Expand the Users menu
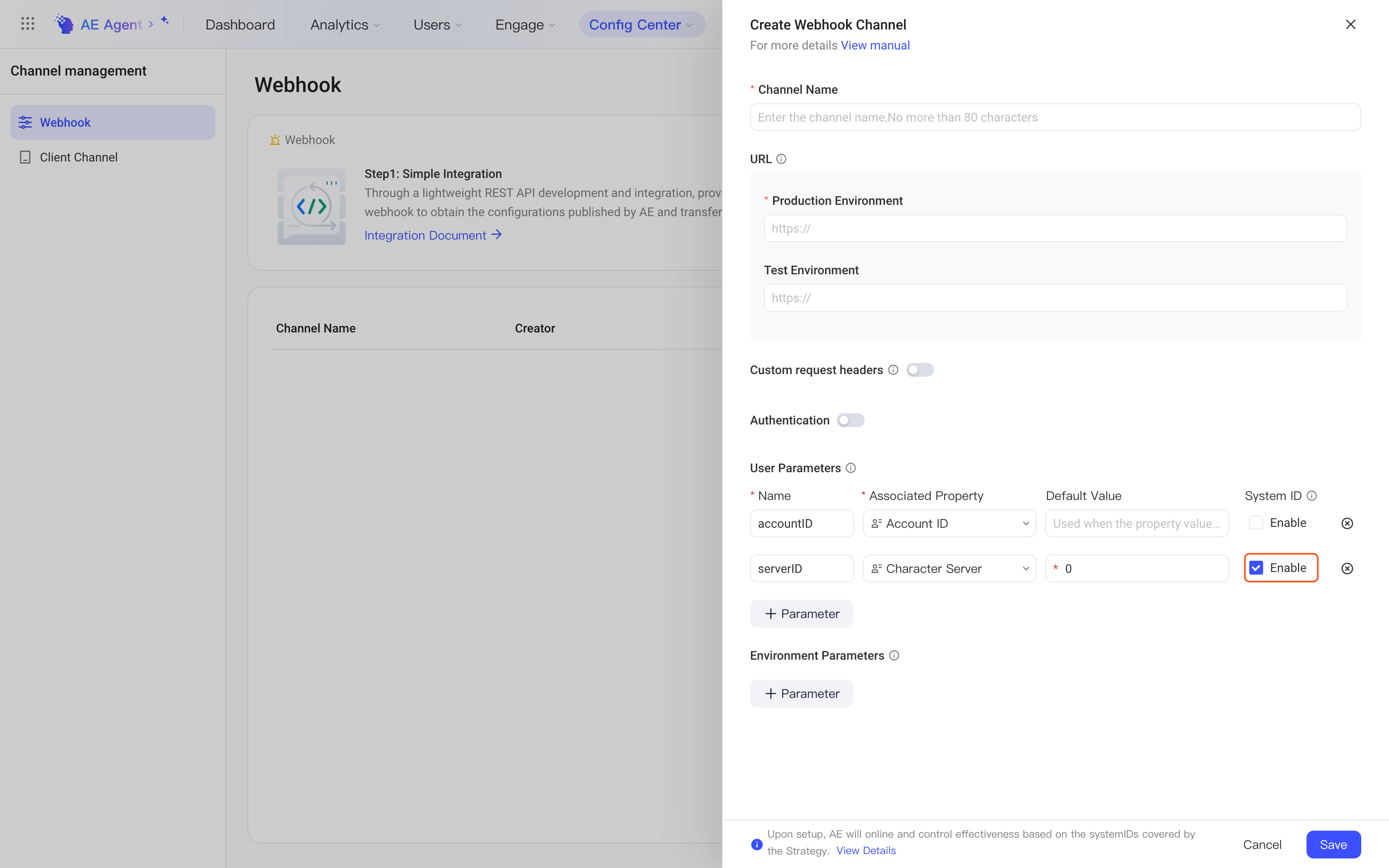1389x868 pixels. (438, 24)
